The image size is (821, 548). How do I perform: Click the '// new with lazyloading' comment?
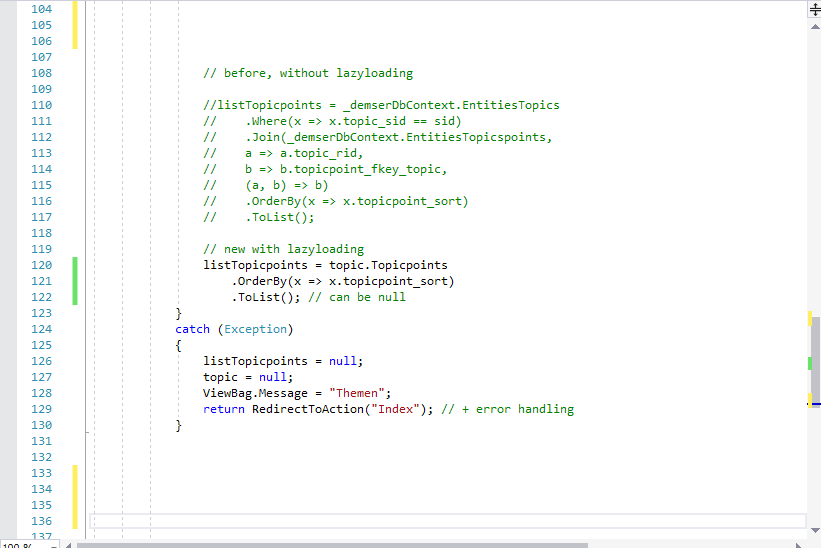(x=284, y=249)
